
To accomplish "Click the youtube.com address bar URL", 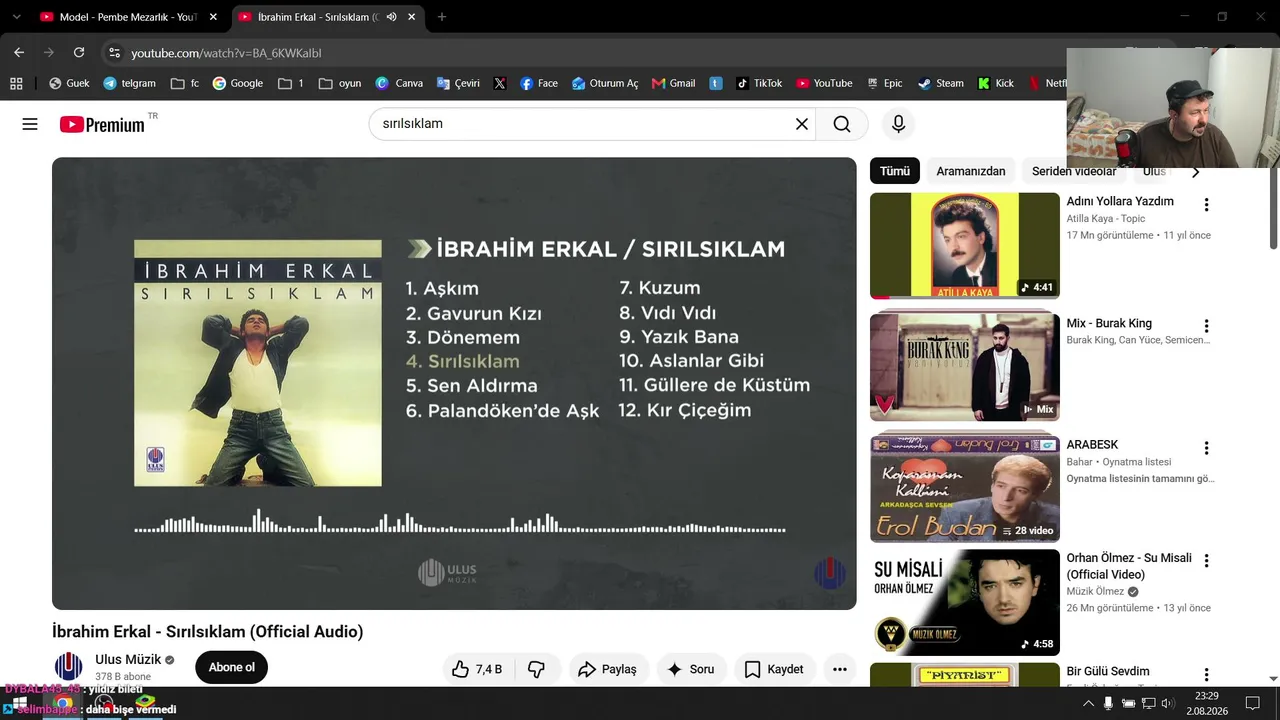I will pyautogui.click(x=226, y=53).
